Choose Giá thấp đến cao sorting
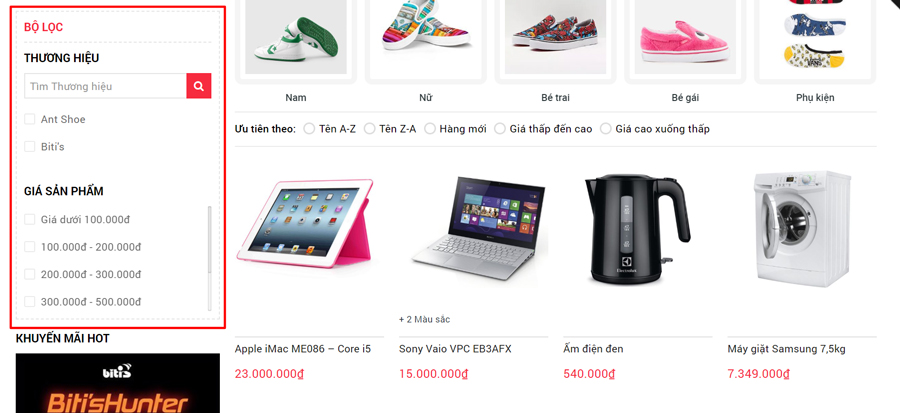900x413 pixels. point(500,128)
